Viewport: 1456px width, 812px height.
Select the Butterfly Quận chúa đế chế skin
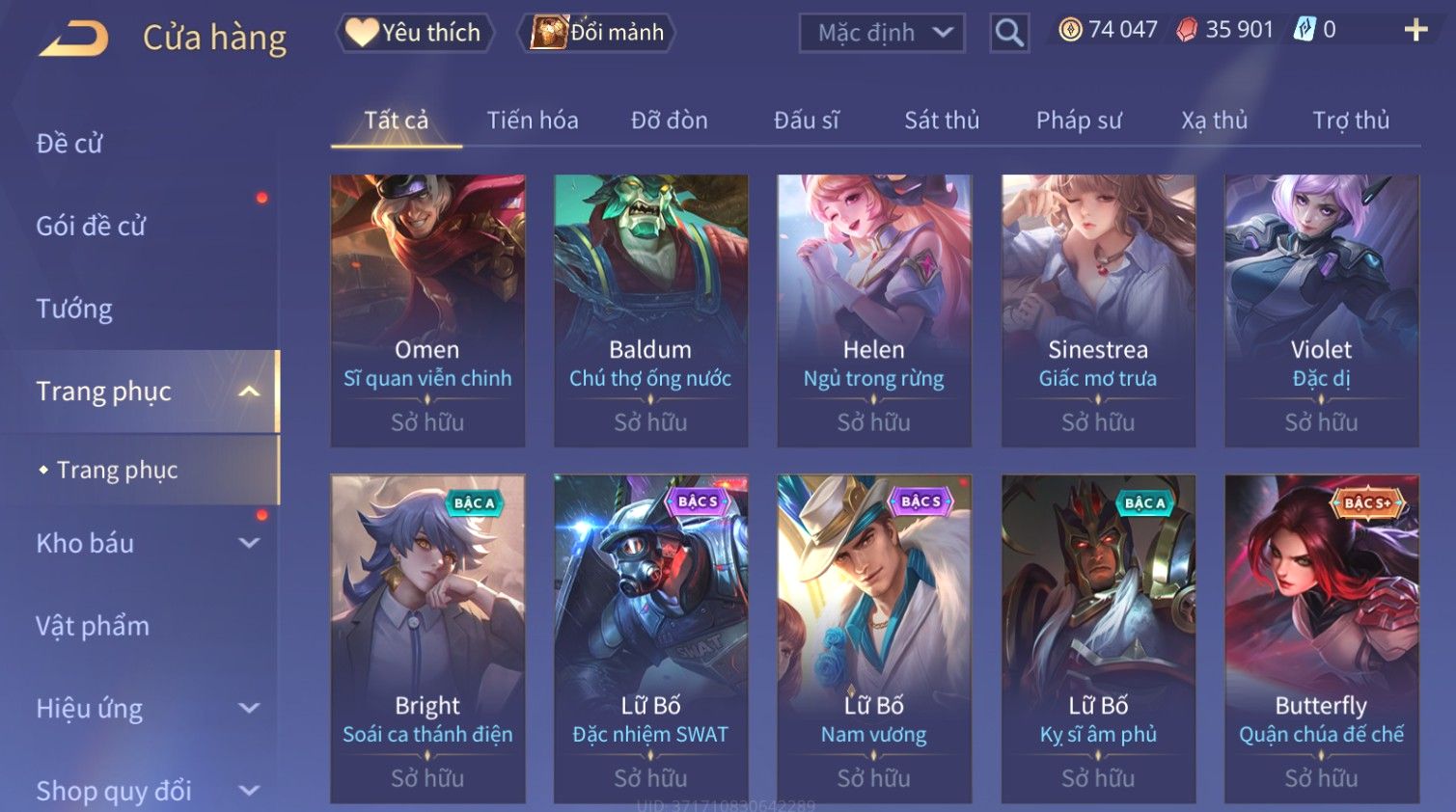[x=1321, y=638]
